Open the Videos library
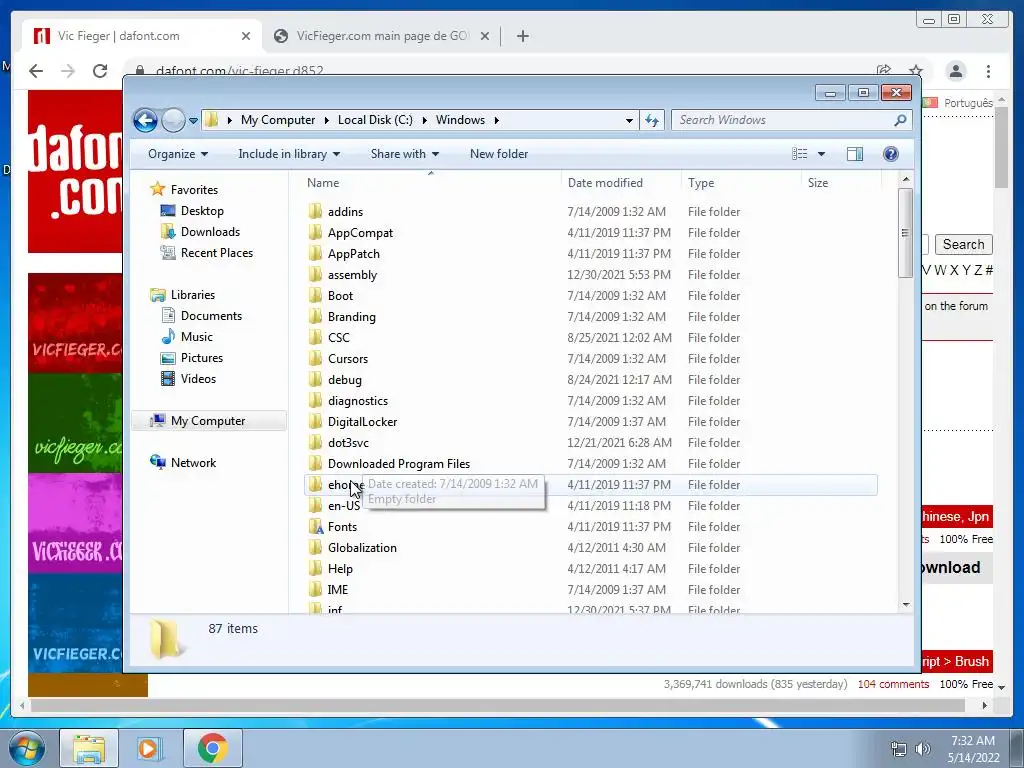Image resolution: width=1024 pixels, height=768 pixels. point(198,379)
